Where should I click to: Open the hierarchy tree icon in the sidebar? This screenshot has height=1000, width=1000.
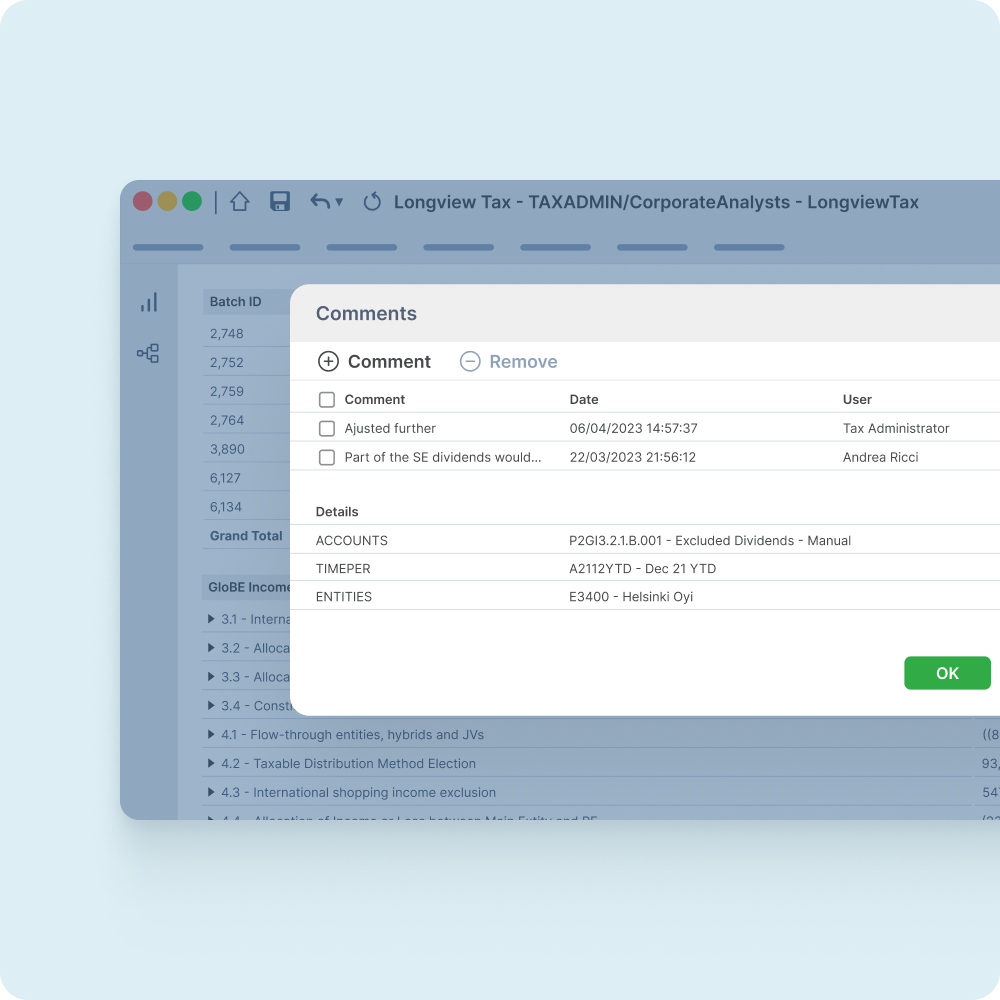click(148, 353)
